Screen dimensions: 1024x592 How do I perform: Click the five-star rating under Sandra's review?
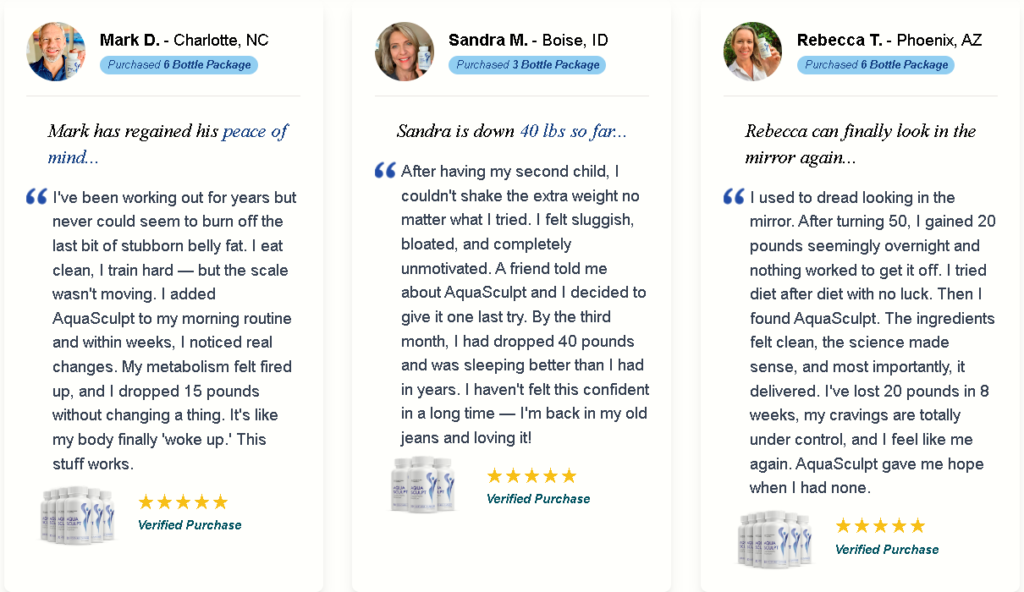click(x=531, y=476)
